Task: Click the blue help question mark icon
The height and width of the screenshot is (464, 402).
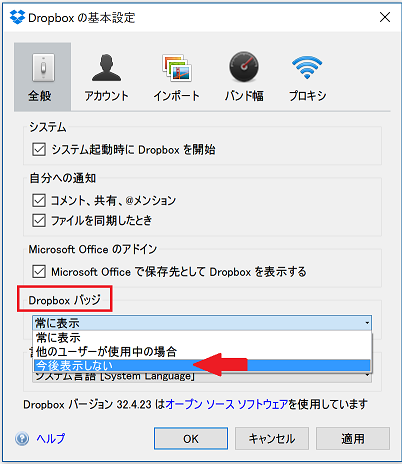Action: click(22, 439)
